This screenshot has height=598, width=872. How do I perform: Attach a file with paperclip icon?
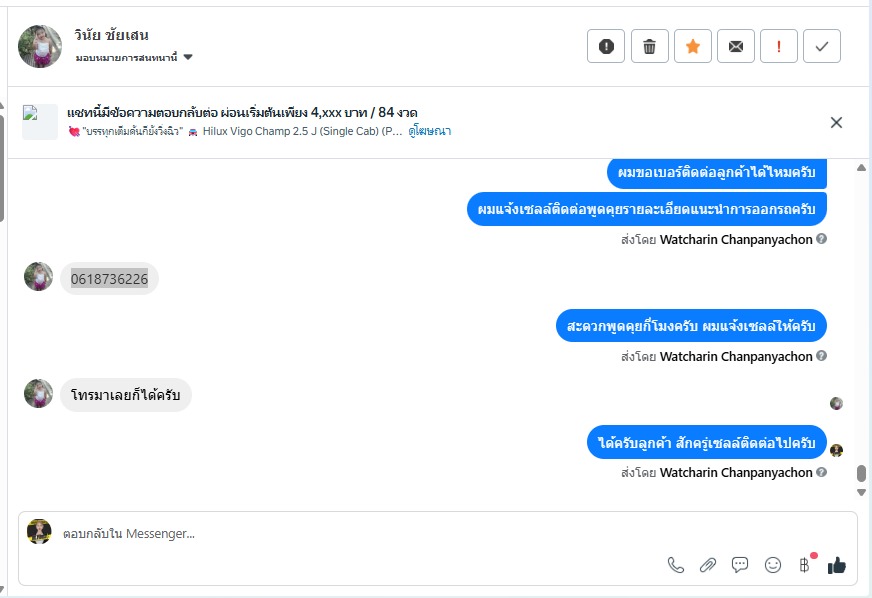[x=708, y=565]
